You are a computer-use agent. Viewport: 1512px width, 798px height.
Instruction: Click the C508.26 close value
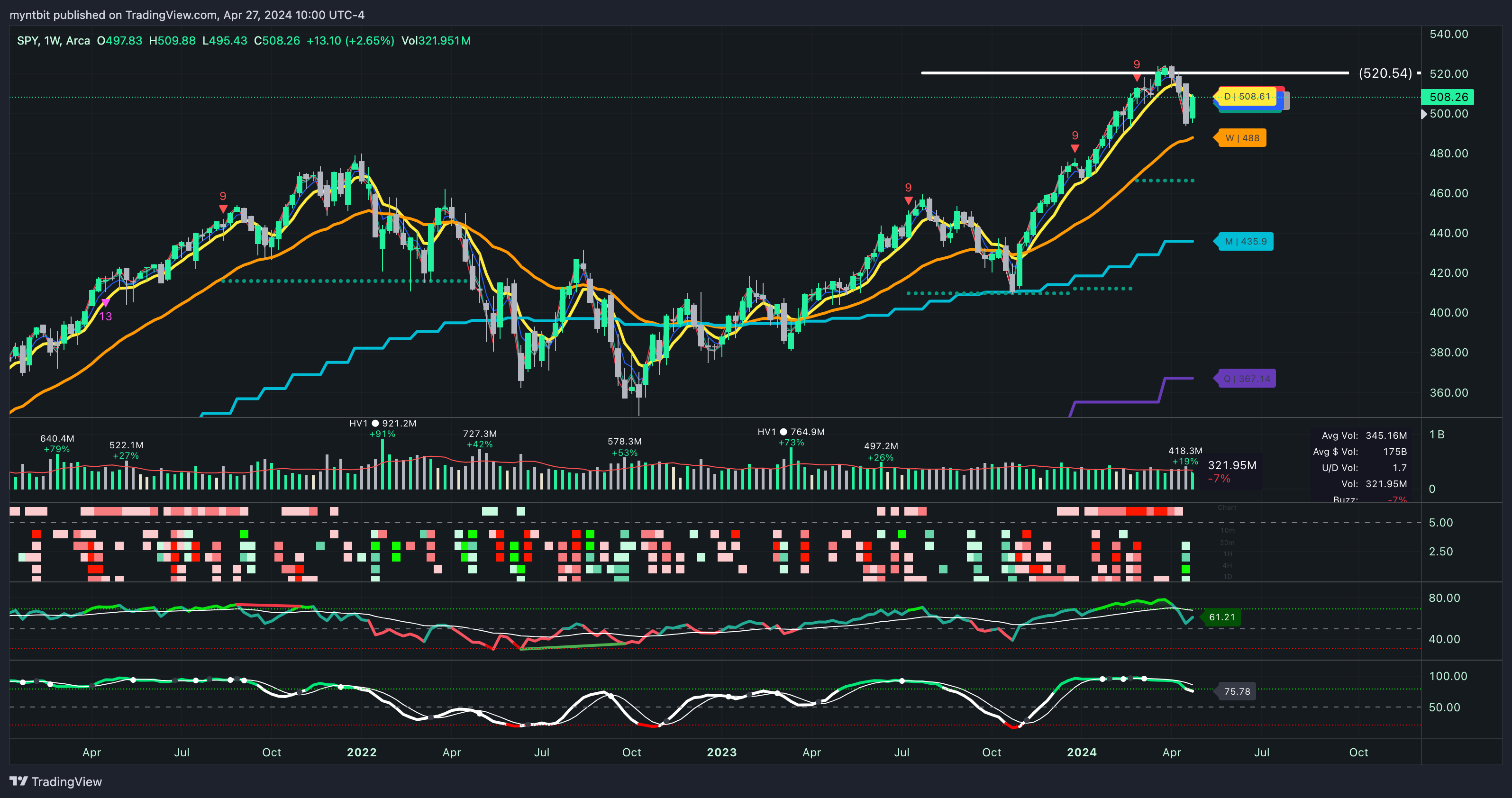tap(277, 40)
